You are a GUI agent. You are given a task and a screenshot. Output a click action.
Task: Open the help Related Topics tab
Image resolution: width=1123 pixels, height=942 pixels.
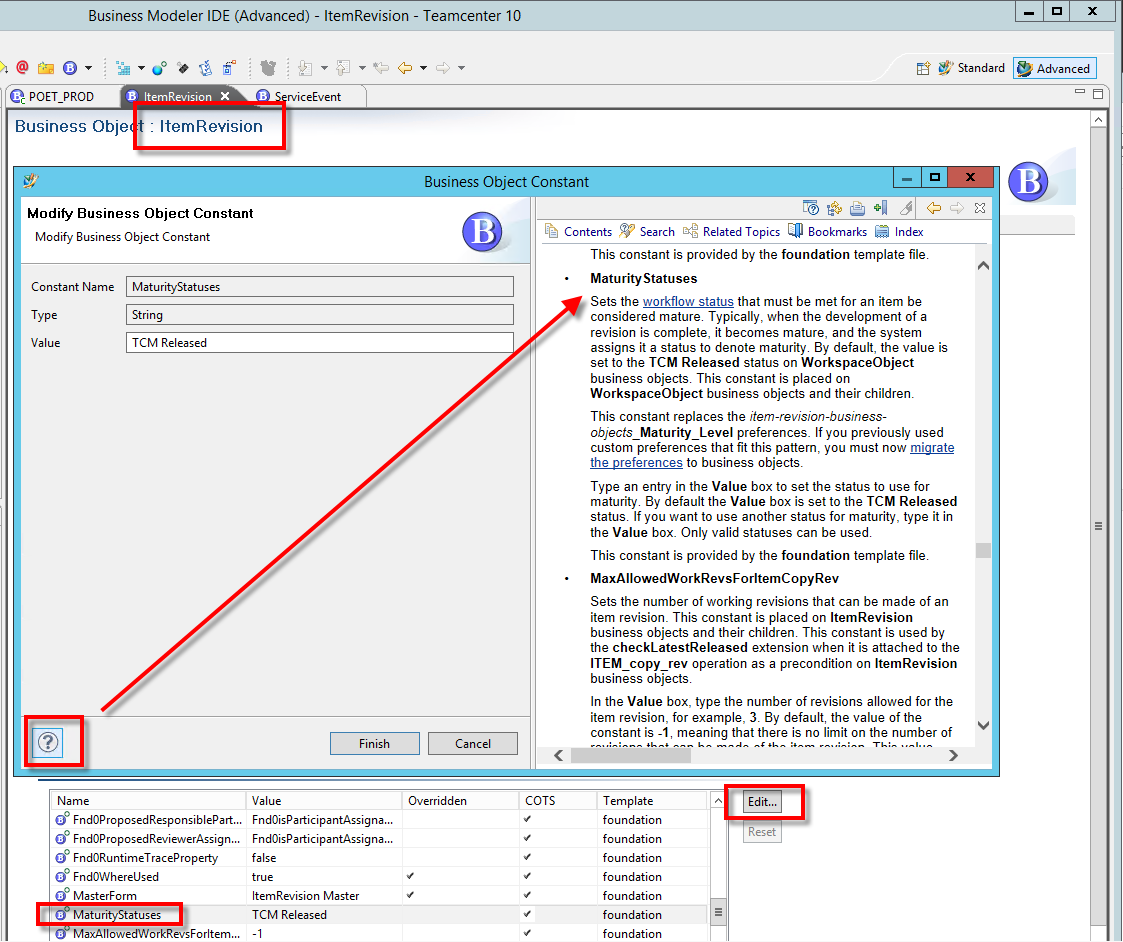732,231
